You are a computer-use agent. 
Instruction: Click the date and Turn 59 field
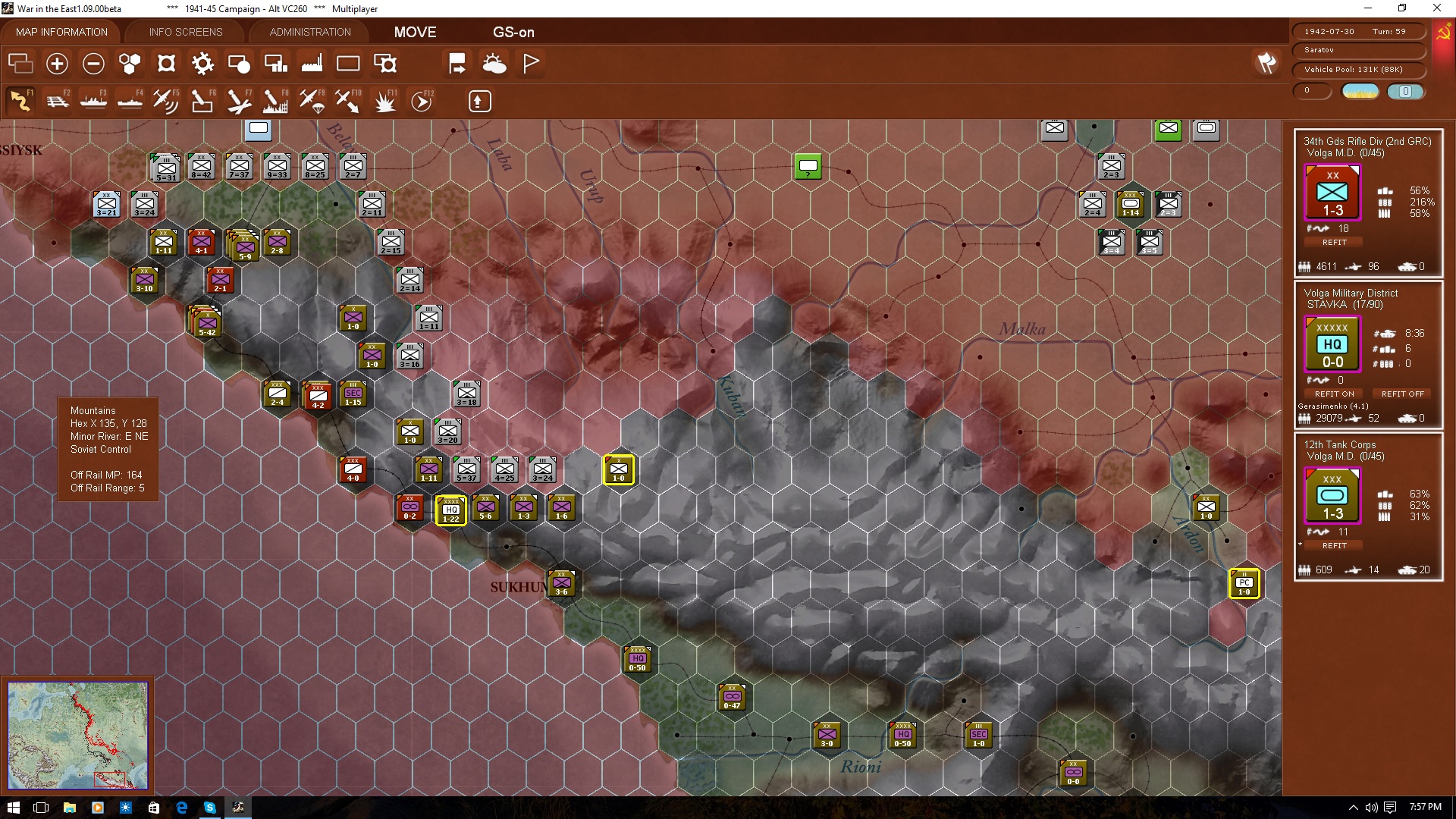coord(1357,31)
